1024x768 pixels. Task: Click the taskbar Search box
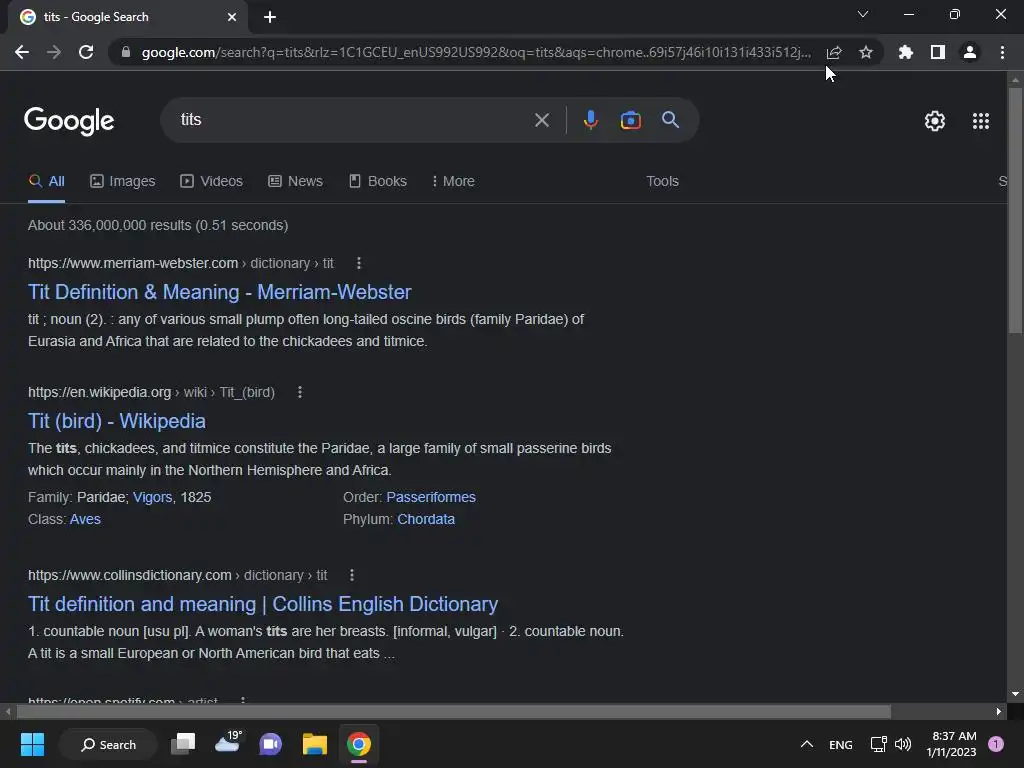(108, 744)
